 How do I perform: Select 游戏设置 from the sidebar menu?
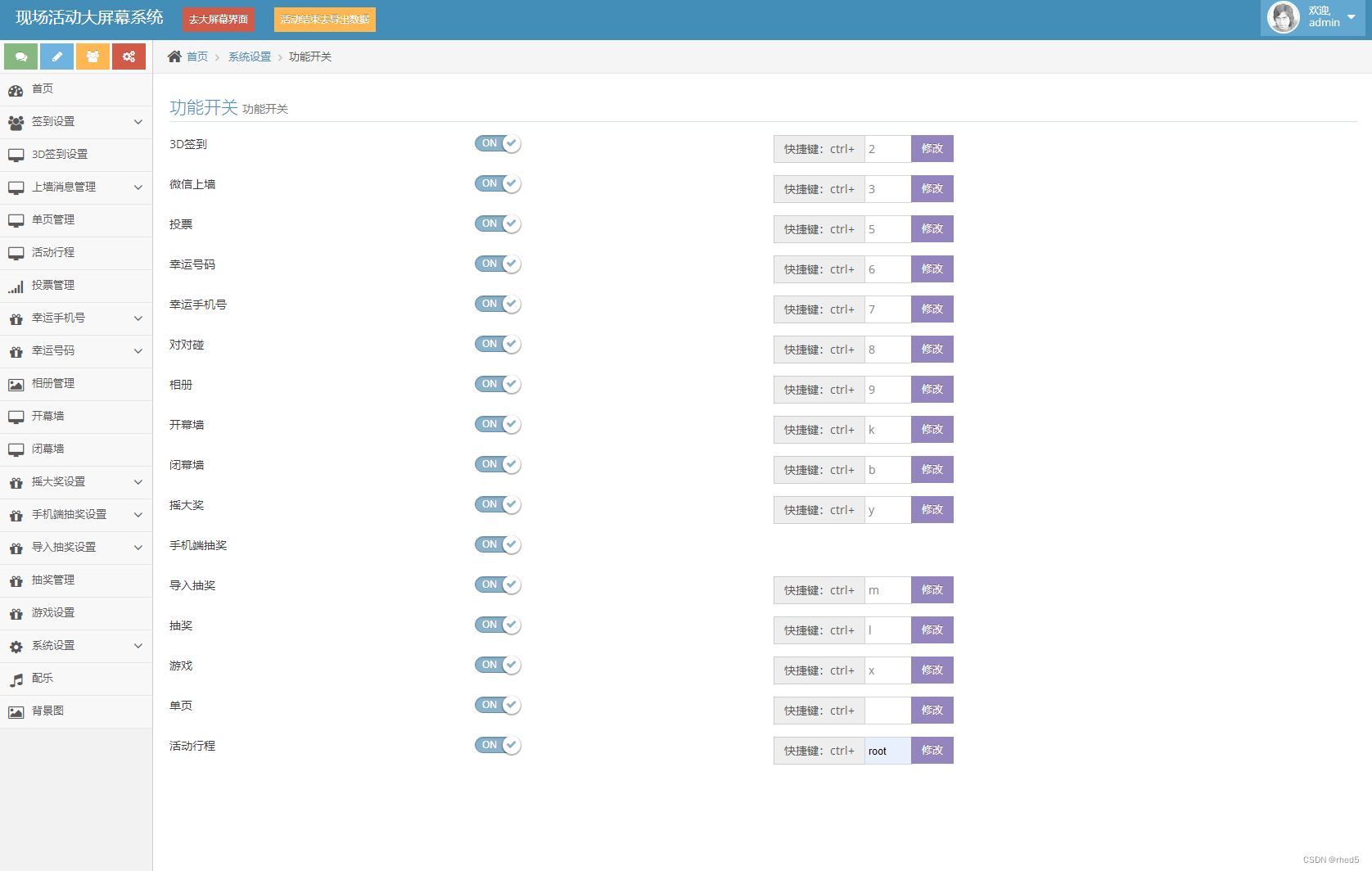(53, 613)
